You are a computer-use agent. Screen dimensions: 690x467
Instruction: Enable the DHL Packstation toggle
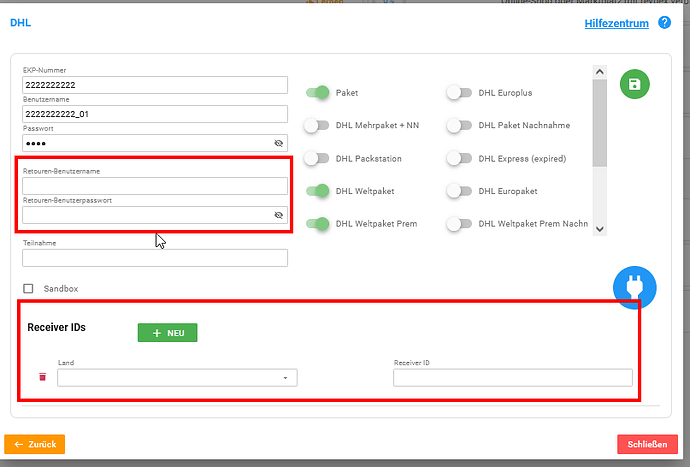click(317, 158)
